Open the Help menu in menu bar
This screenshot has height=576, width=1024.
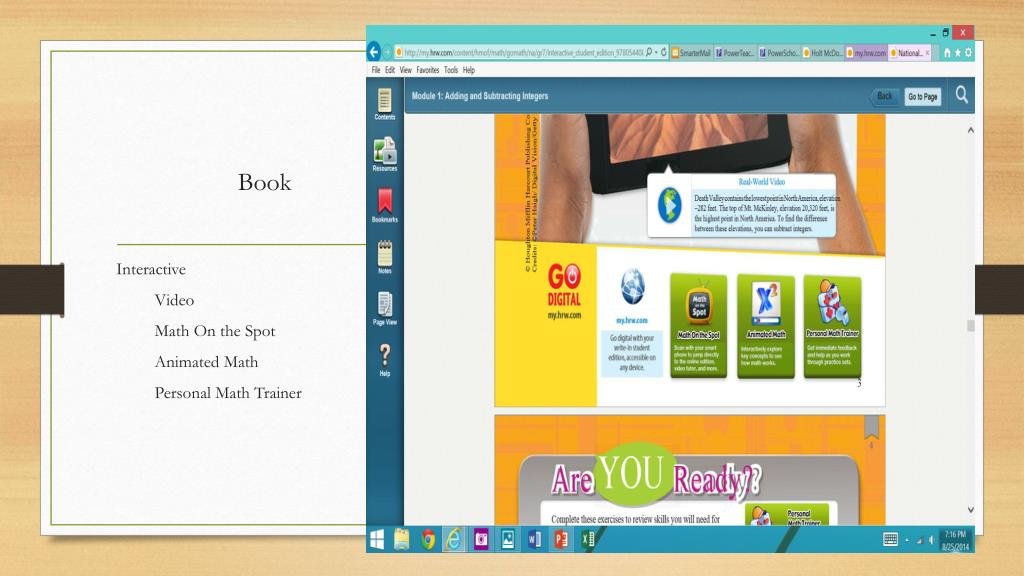point(469,70)
